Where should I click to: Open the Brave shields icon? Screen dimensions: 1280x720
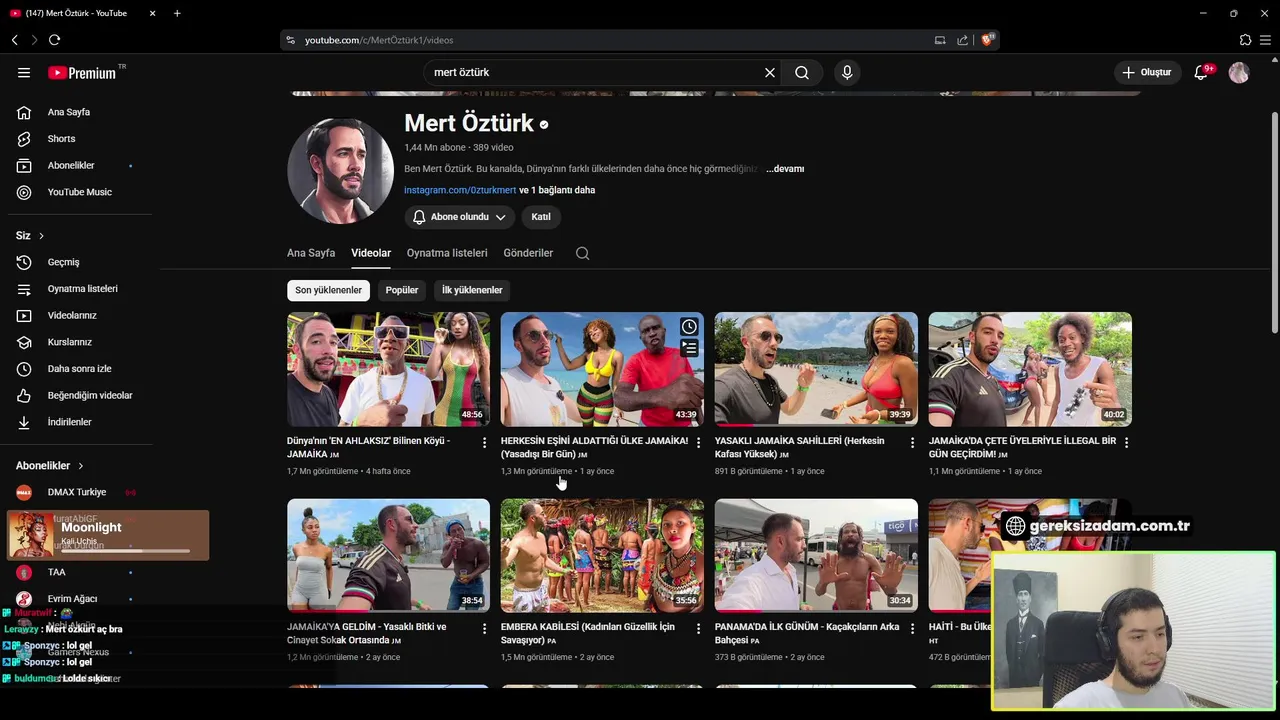click(987, 40)
